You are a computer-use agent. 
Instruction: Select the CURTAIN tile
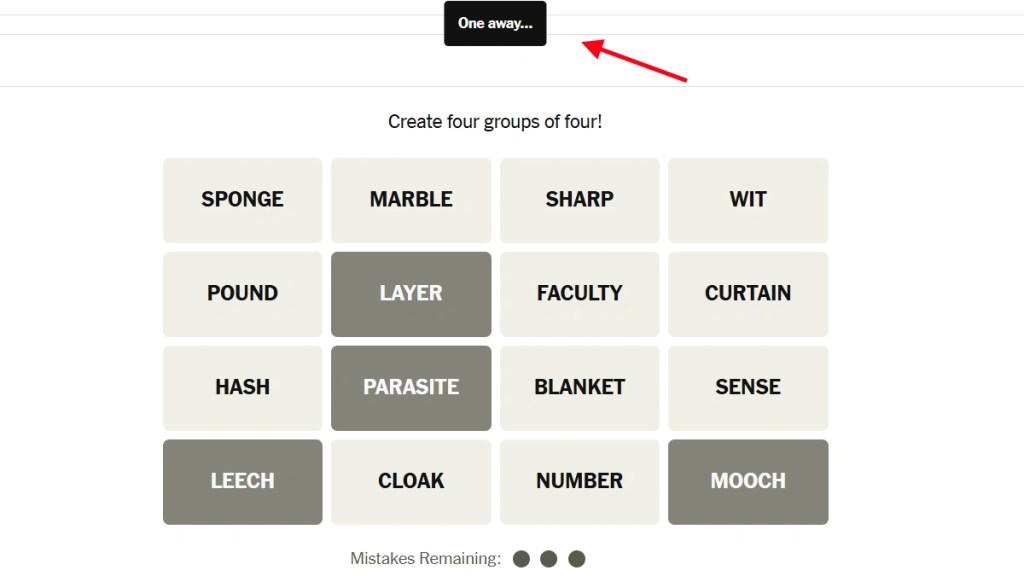coord(748,294)
